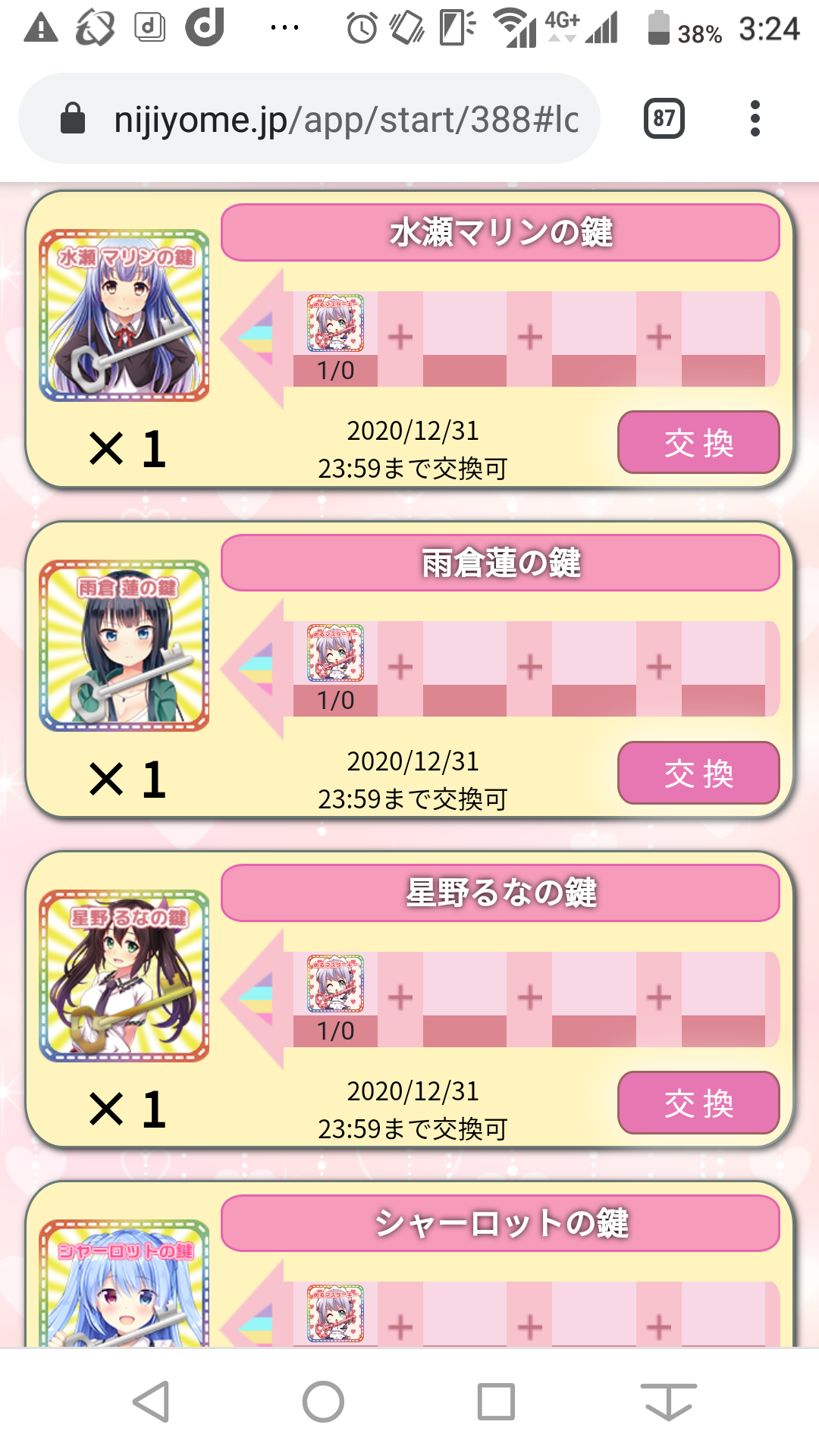Click 交換 button for 雨倉蓮の鍵
Image resolution: width=819 pixels, height=1456 pixels.
(698, 773)
